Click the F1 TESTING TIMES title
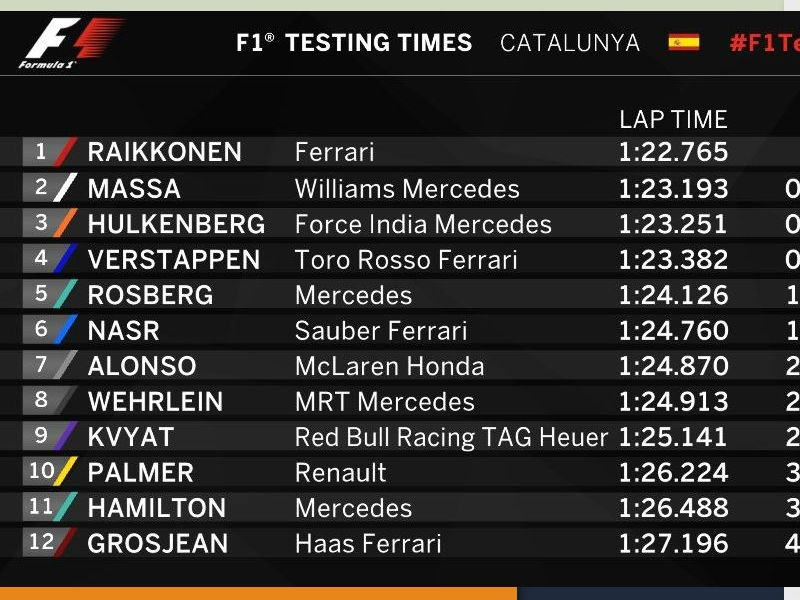The image size is (800, 600). 354,43
